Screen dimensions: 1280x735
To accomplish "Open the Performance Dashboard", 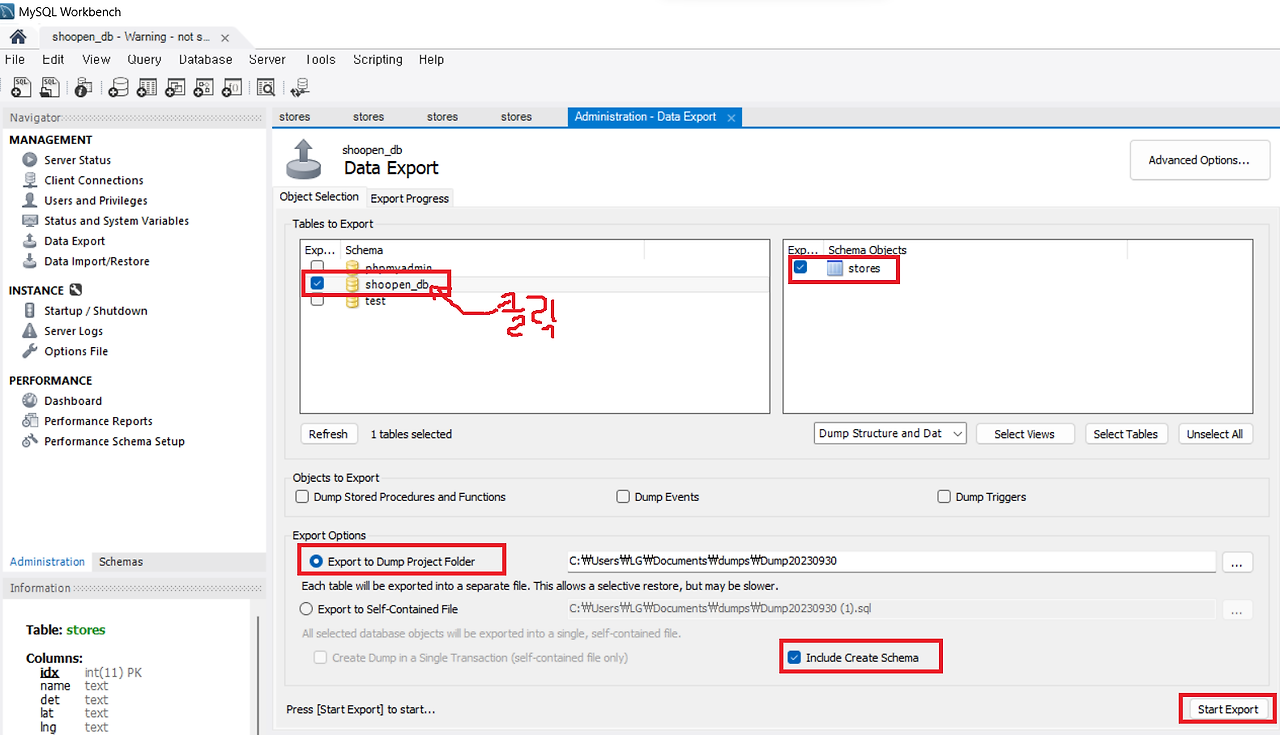I will tap(75, 400).
